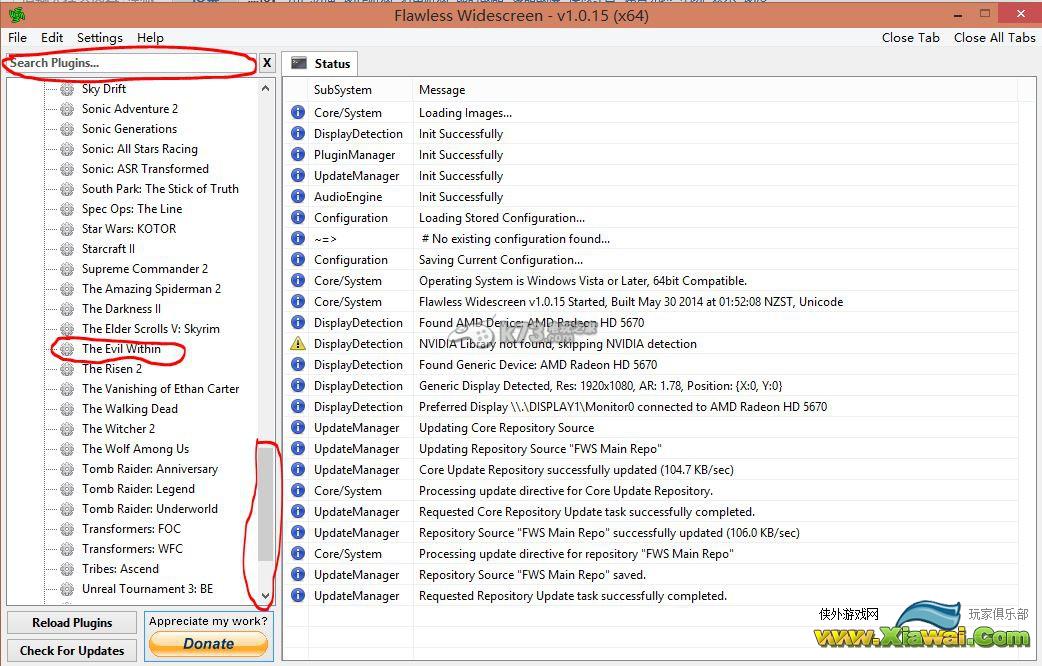Click the warning icon on the NVIDIA Library row
Viewport: 1042px width, 666px height.
(x=298, y=344)
